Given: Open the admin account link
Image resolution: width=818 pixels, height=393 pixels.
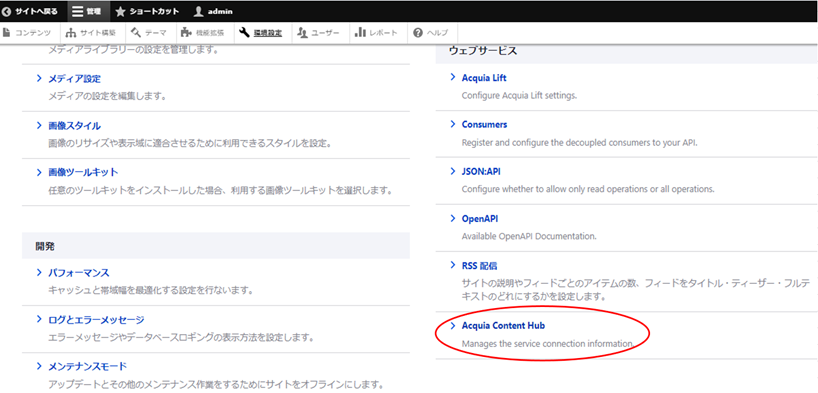Looking at the screenshot, I should pos(220,11).
